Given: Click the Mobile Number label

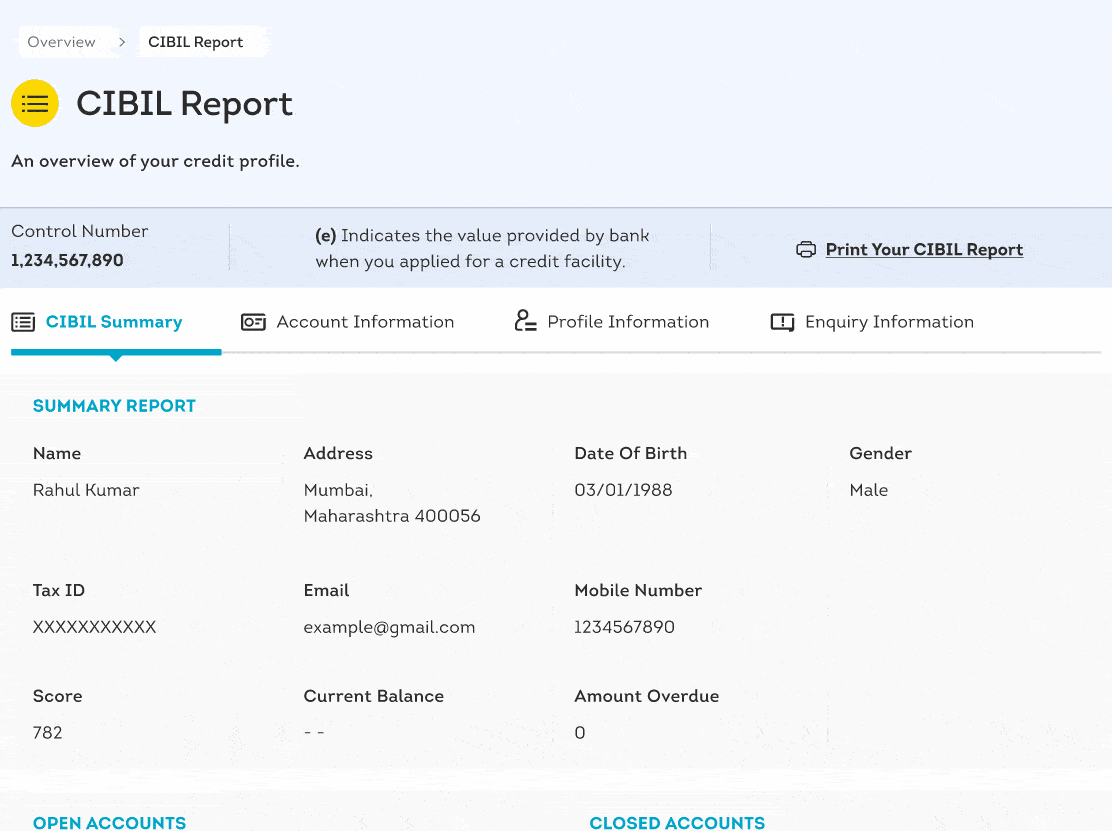Looking at the screenshot, I should tap(638, 590).
